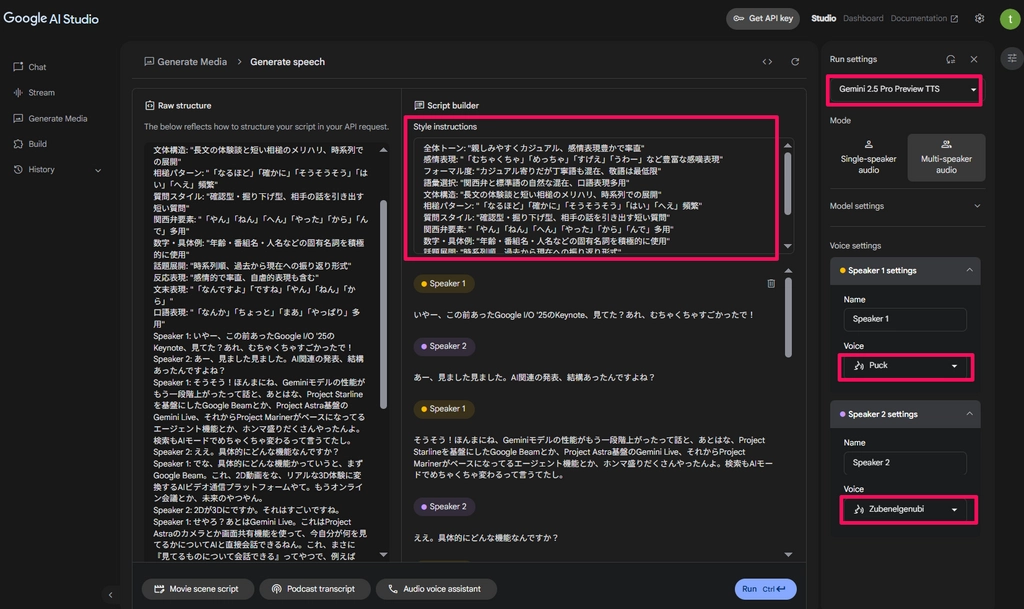Click the Puck voice waveform icon
Viewport: 1024px width, 609px height.
(859, 366)
